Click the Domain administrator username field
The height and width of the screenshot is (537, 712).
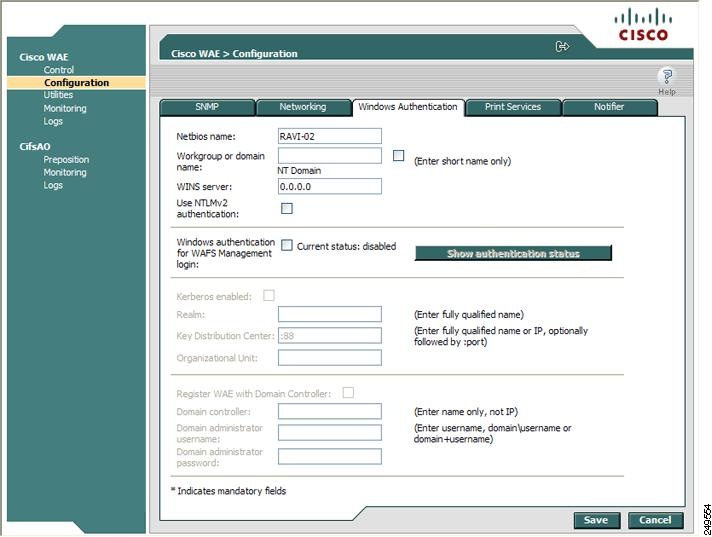point(330,433)
